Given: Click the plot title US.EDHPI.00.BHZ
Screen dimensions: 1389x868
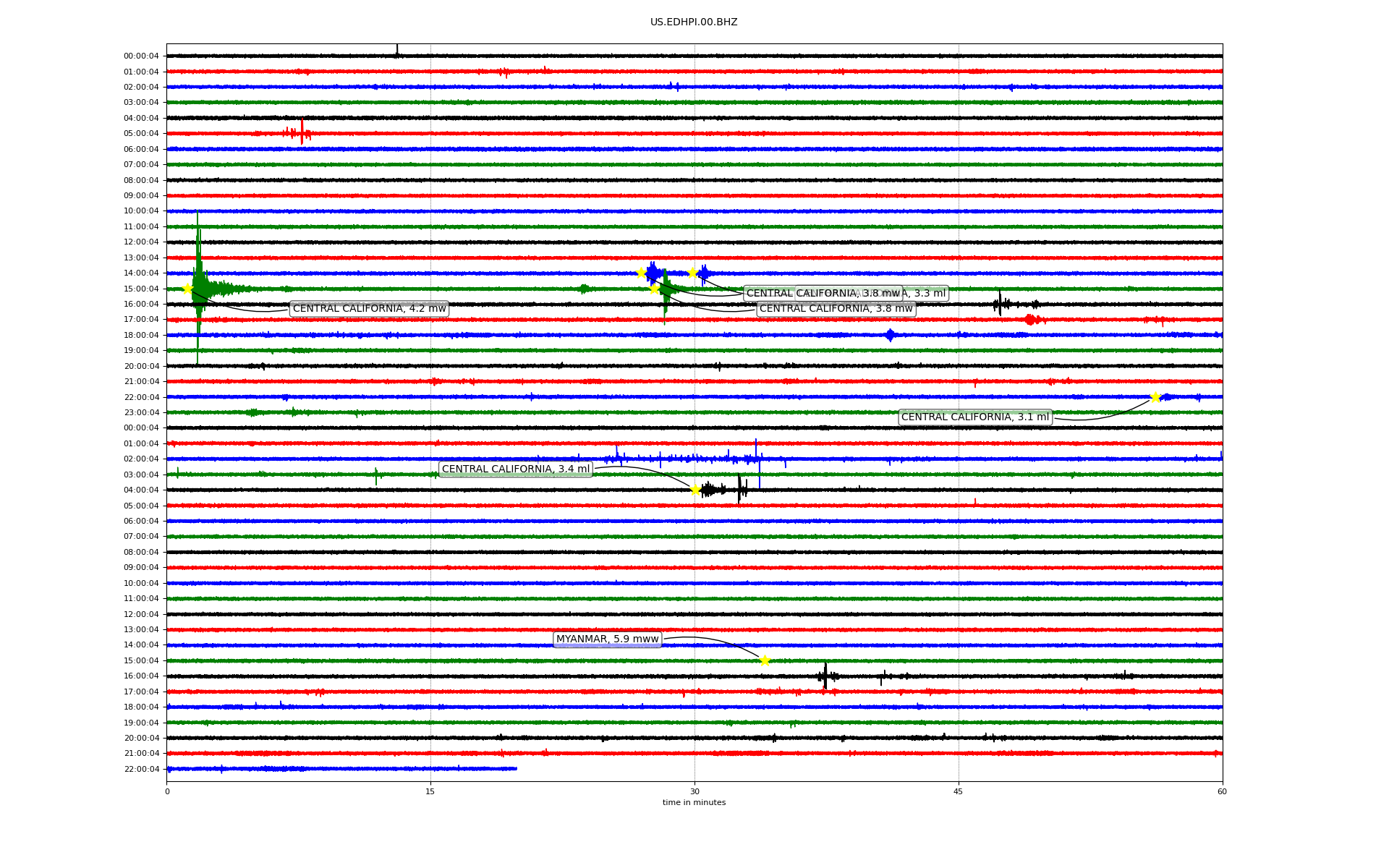Looking at the screenshot, I should [x=693, y=22].
